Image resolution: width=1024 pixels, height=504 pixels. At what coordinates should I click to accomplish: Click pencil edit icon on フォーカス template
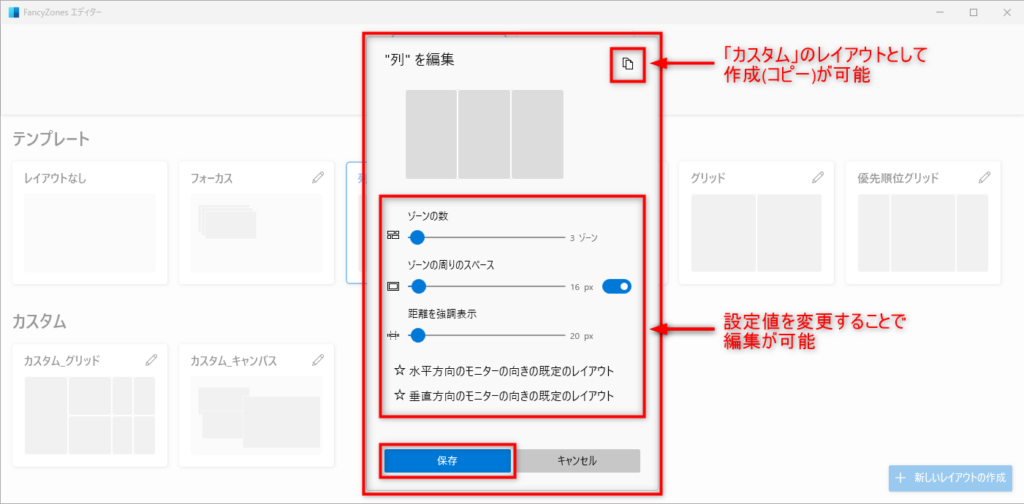point(318,178)
